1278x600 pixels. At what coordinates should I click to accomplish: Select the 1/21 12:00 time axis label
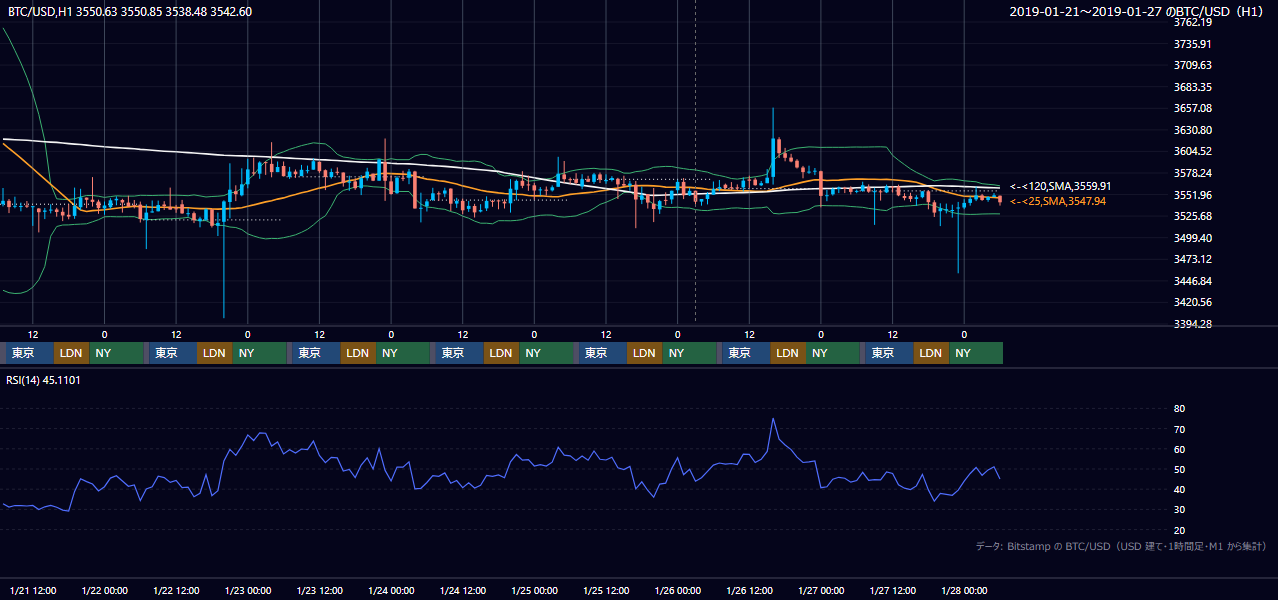coord(33,590)
